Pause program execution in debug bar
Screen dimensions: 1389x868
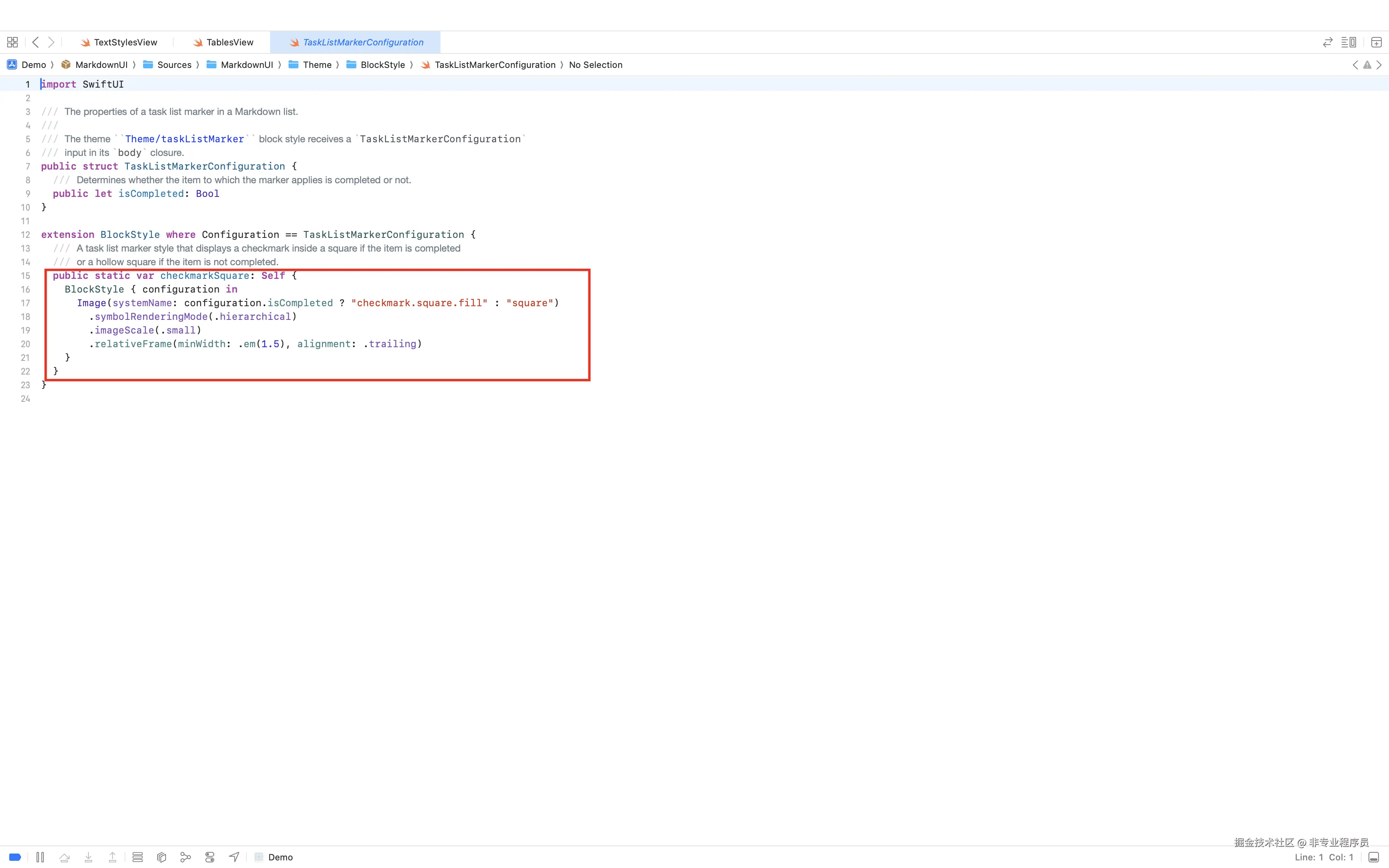click(40, 857)
